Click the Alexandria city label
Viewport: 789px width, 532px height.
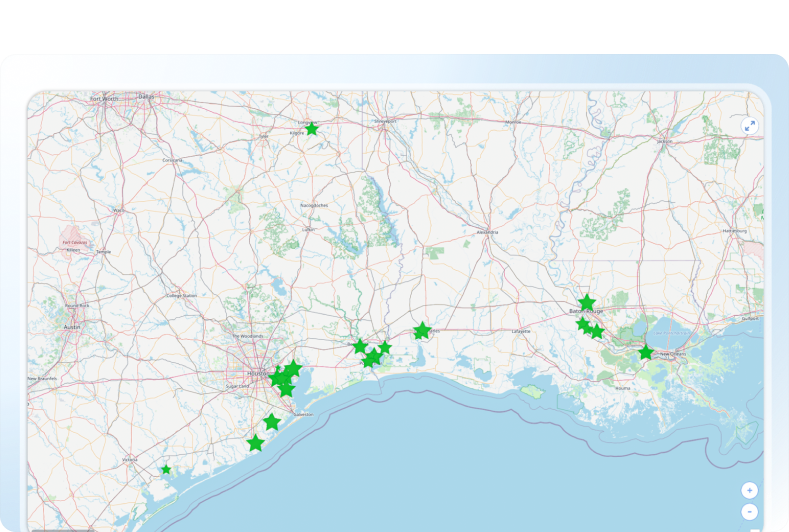coord(487,231)
